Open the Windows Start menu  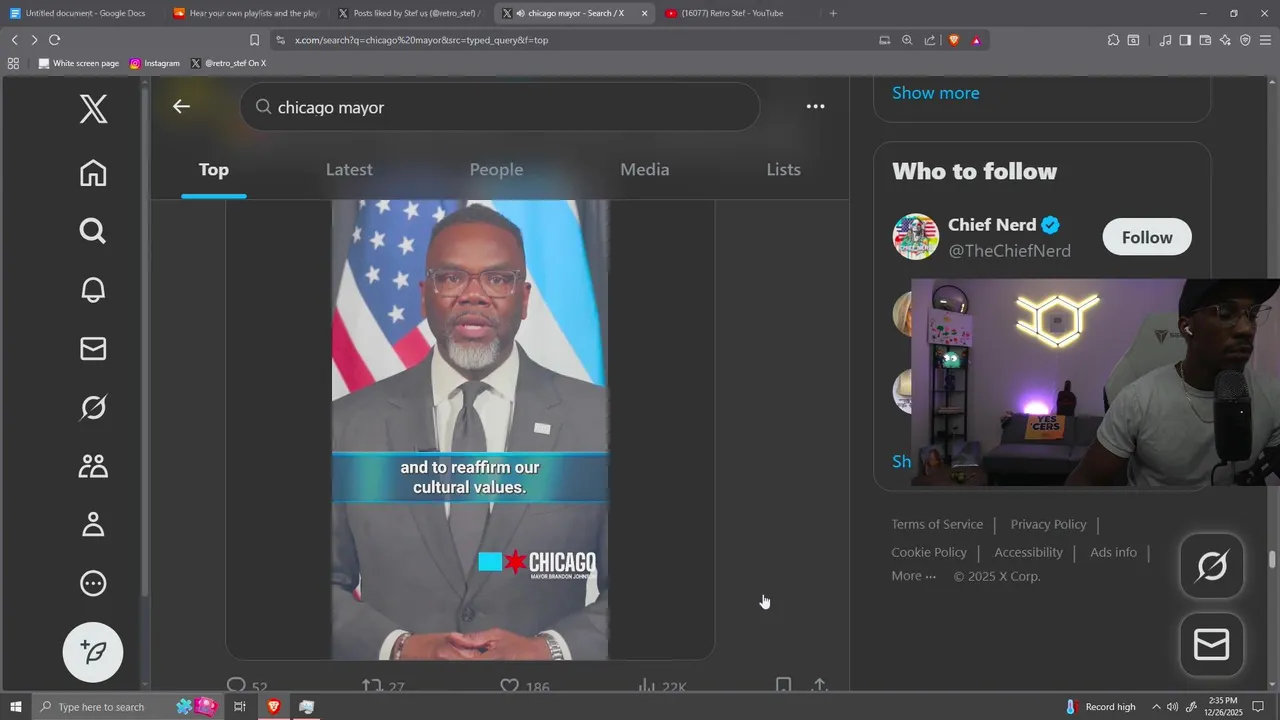tap(16, 707)
